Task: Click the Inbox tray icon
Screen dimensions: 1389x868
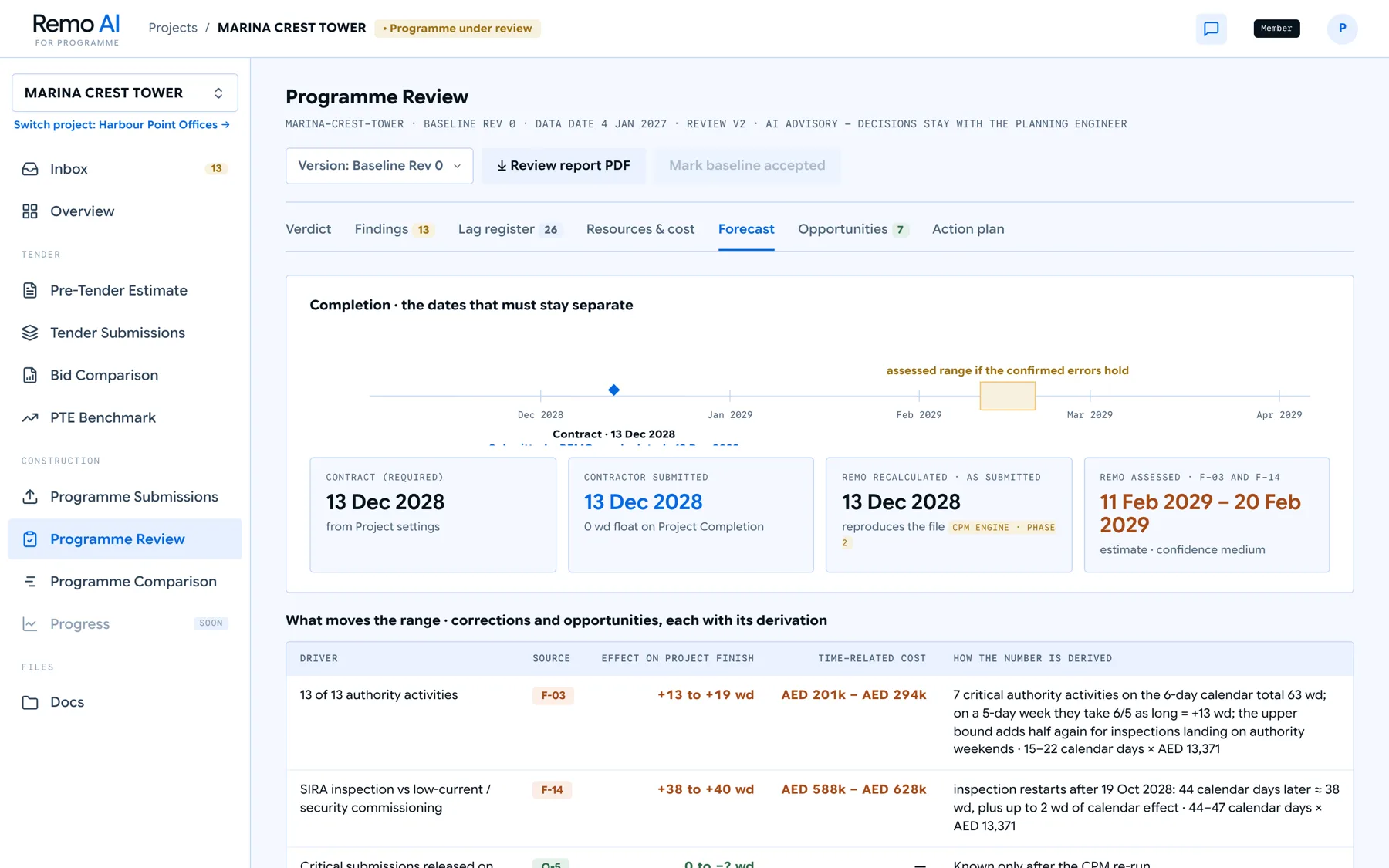Action: coord(30,169)
